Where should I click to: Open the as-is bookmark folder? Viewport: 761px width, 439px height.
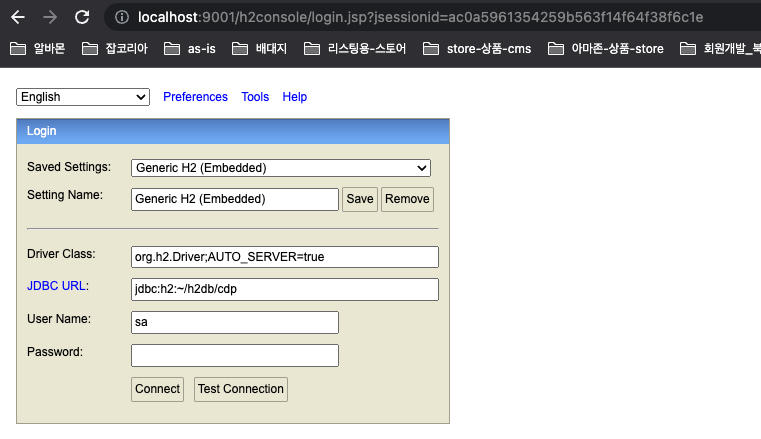[x=190, y=49]
